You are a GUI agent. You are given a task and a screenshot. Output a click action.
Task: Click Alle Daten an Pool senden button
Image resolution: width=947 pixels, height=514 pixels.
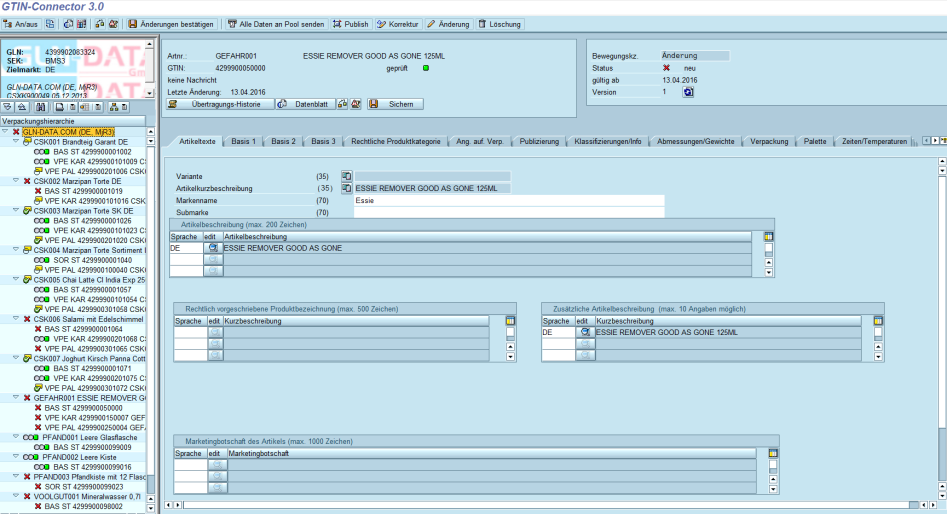[277, 24]
